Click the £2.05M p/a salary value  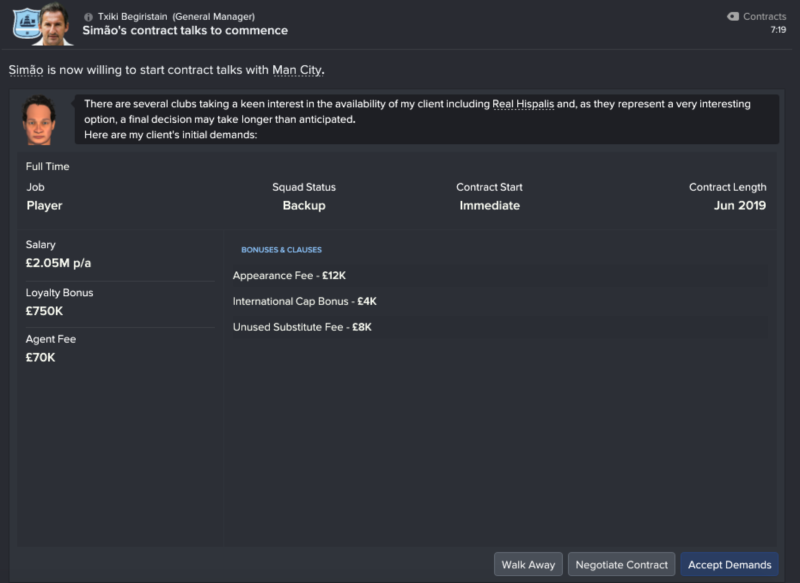[58, 263]
